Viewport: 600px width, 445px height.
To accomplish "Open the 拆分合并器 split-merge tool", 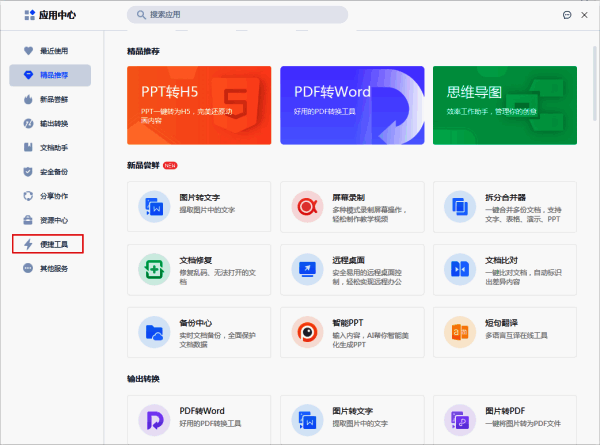I will point(461,207).
